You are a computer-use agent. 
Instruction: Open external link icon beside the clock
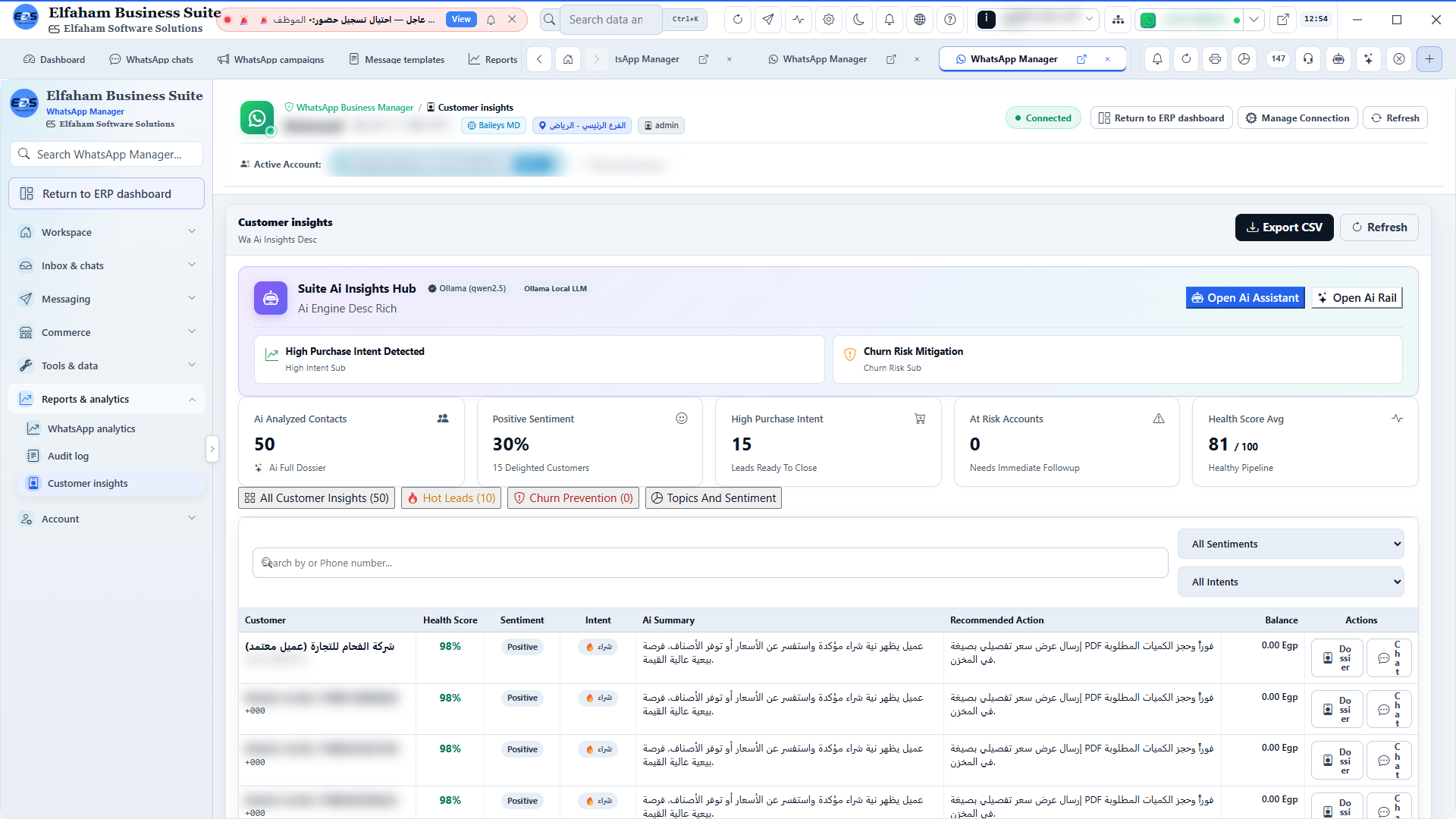1283,20
